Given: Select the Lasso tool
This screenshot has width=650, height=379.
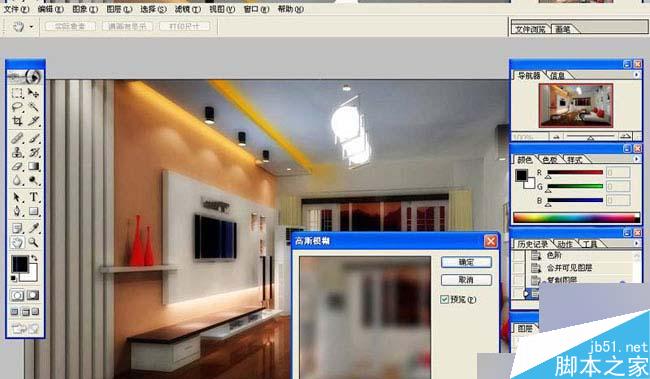Looking at the screenshot, I should 17,107.
